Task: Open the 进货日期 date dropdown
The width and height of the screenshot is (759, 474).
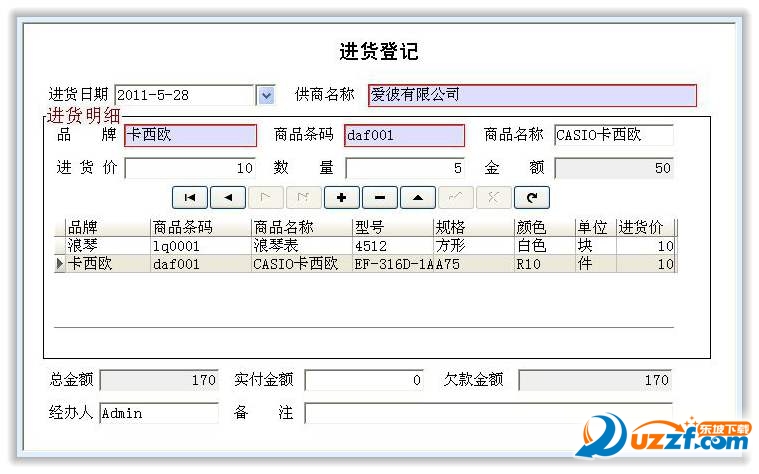Action: click(266, 95)
